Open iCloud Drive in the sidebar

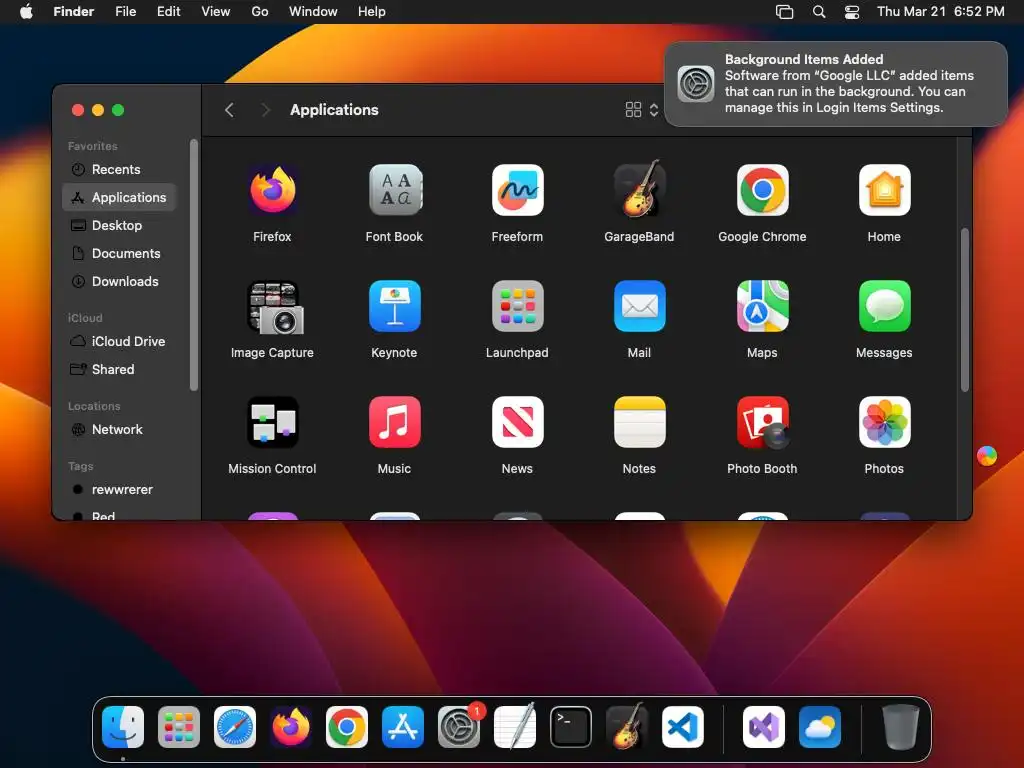[x=119, y=342]
